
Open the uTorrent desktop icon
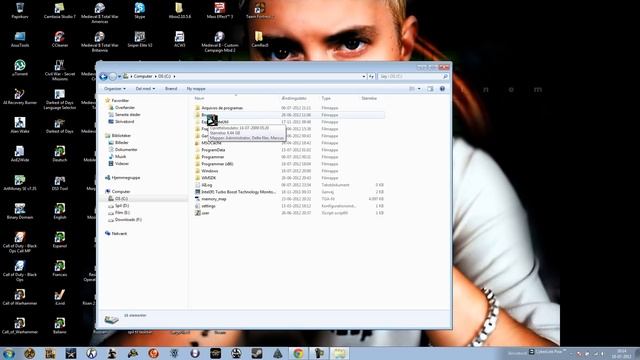pyautogui.click(x=20, y=68)
